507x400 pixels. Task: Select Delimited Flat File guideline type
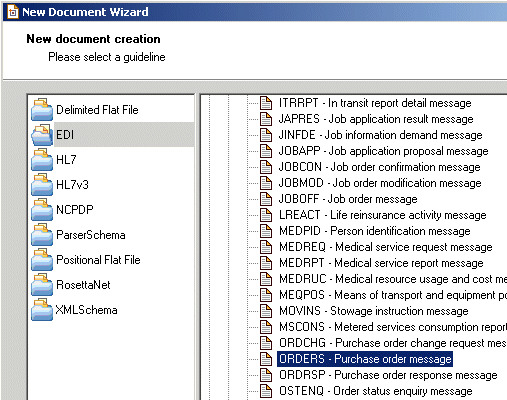click(97, 110)
